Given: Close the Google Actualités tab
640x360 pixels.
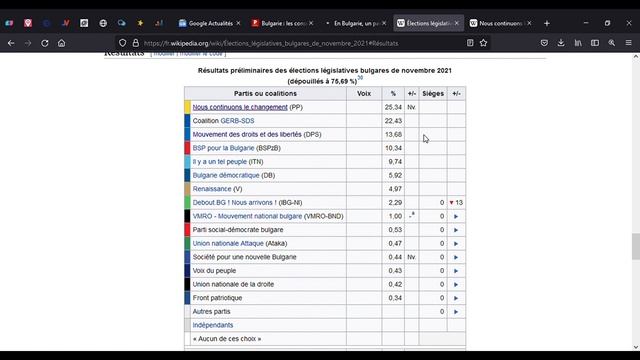Looking at the screenshot, I should (238, 23).
